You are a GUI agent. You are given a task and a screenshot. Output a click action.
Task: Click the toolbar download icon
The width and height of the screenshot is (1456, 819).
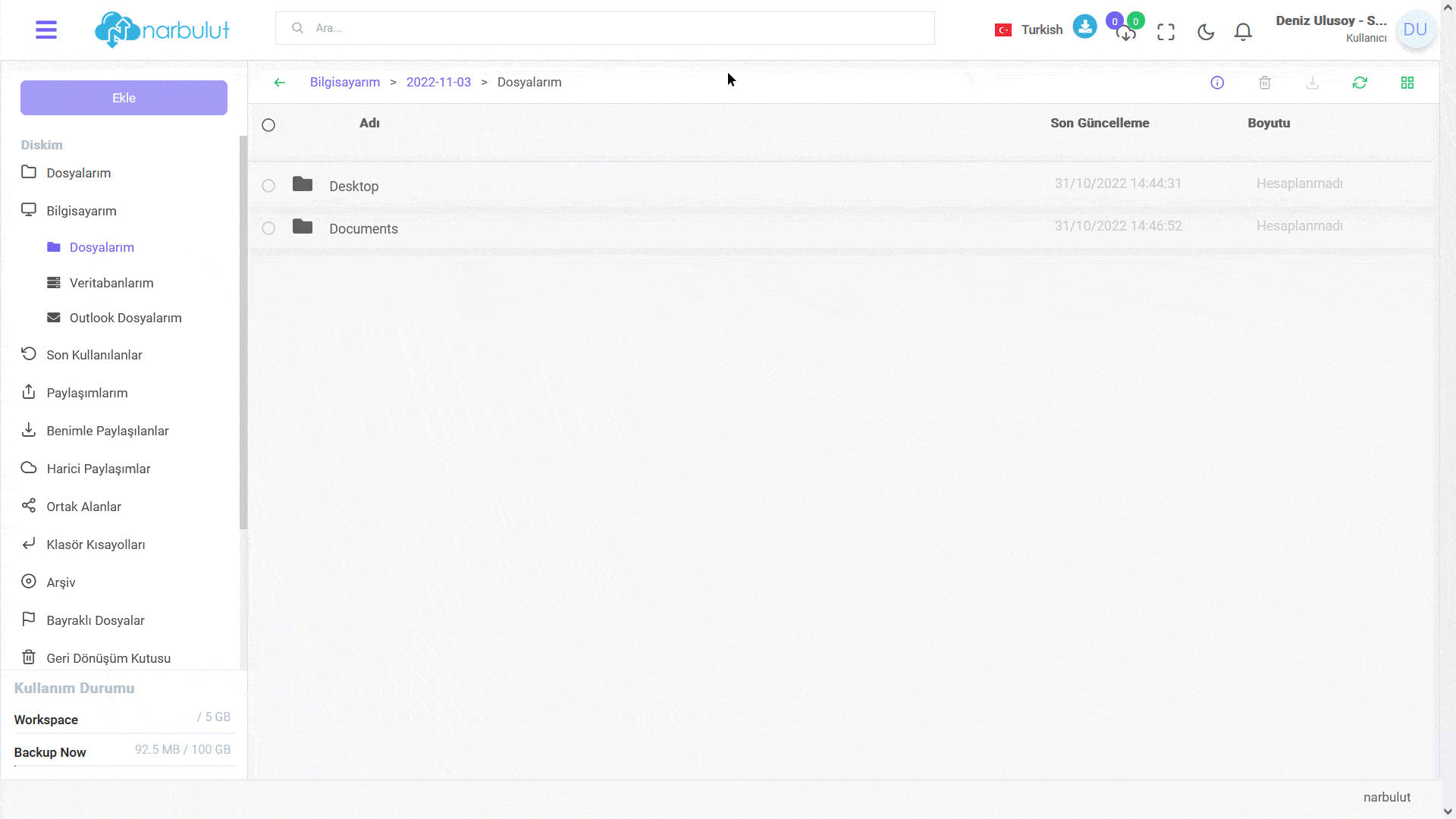pyautogui.click(x=1313, y=83)
